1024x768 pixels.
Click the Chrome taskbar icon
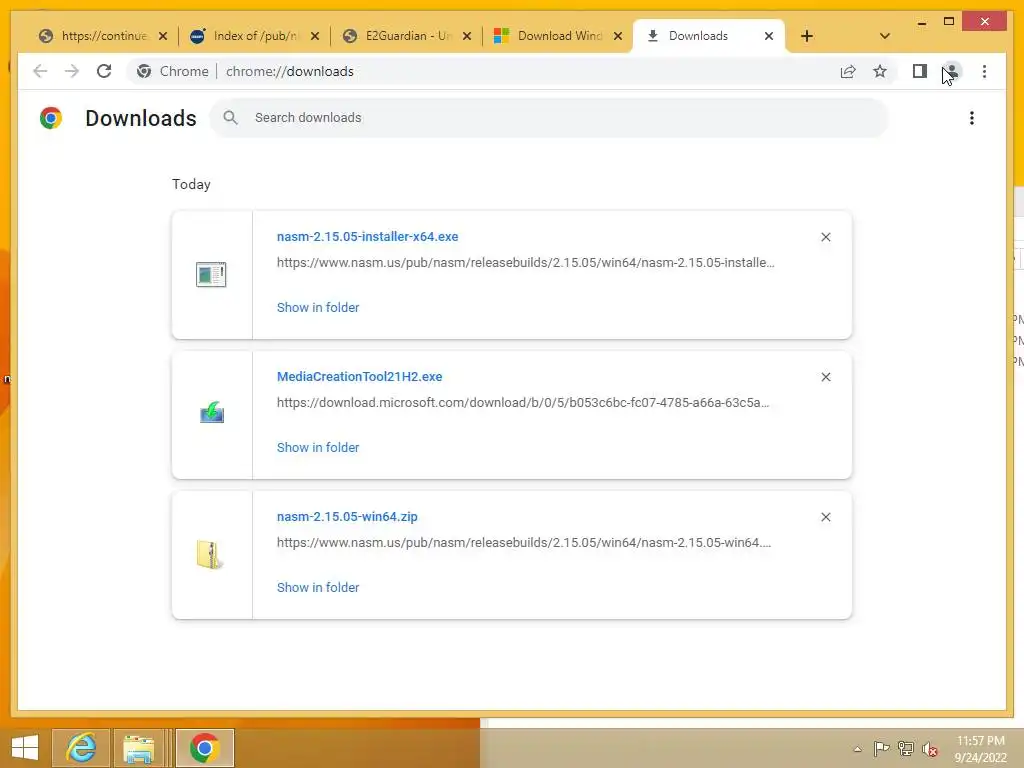(204, 748)
